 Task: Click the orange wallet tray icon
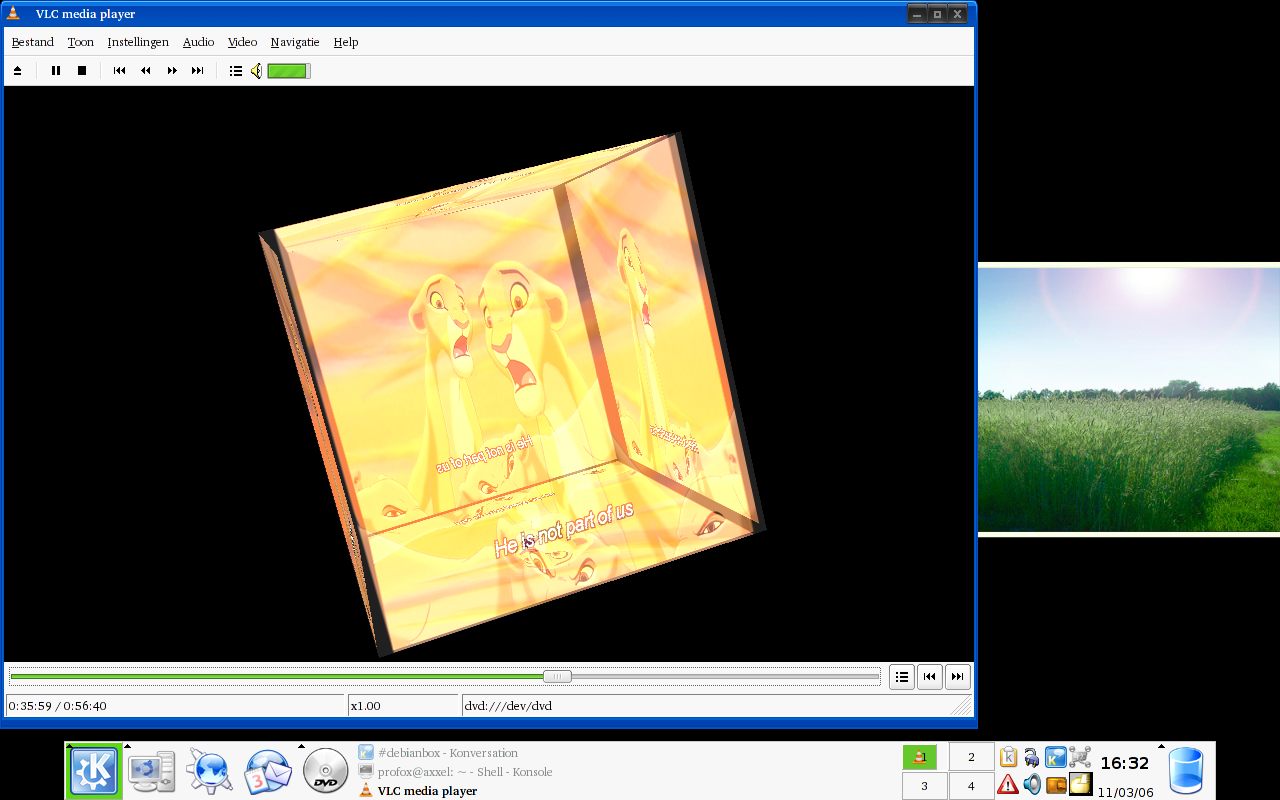tap(1056, 784)
